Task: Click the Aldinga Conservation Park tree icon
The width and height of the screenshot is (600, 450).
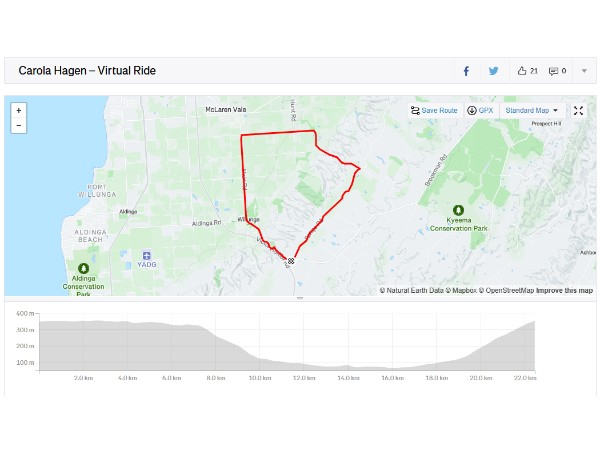Action: tap(83, 268)
